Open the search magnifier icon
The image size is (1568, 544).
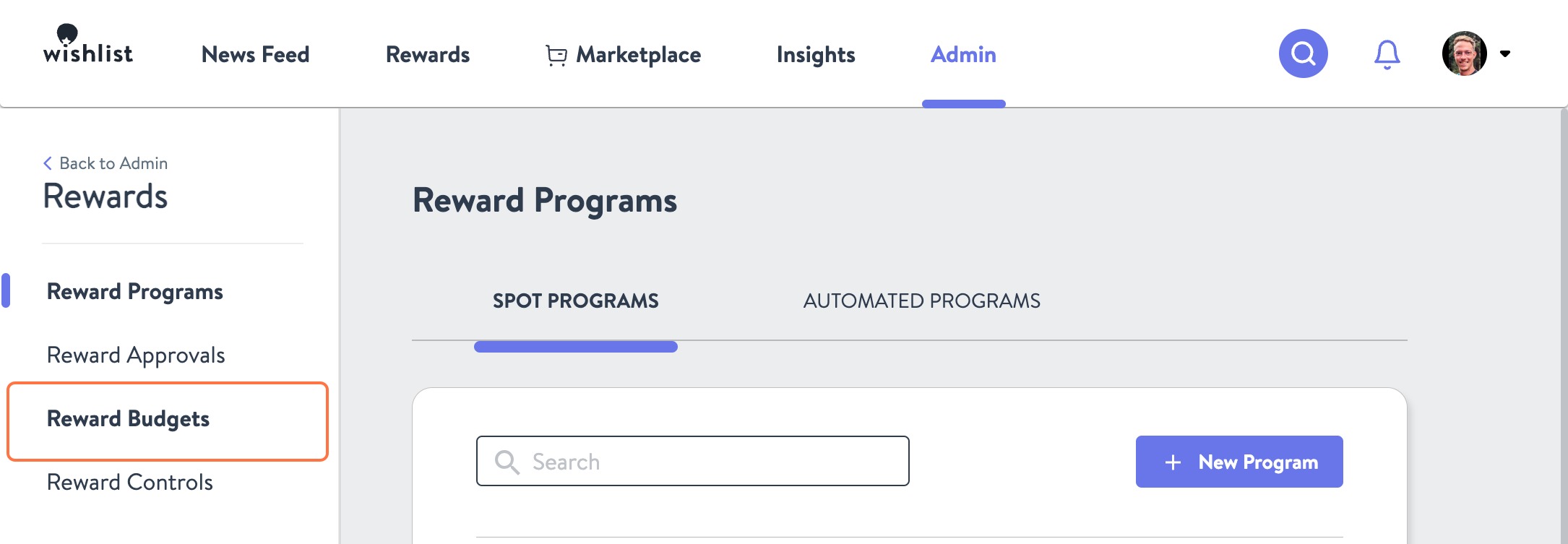coord(1302,53)
